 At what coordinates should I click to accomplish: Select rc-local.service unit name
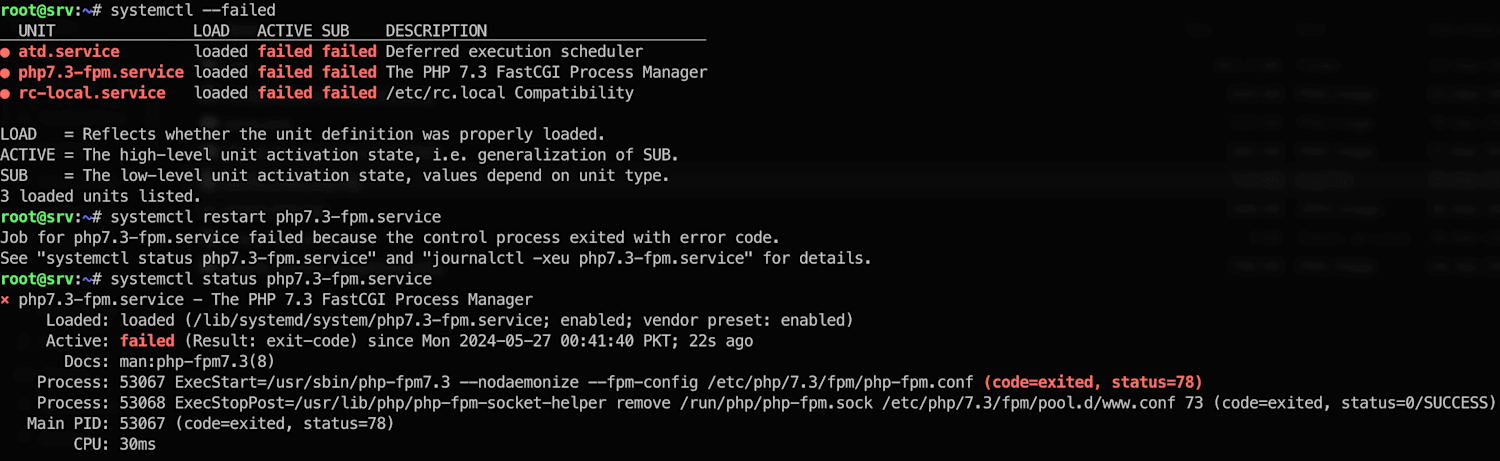[92, 93]
